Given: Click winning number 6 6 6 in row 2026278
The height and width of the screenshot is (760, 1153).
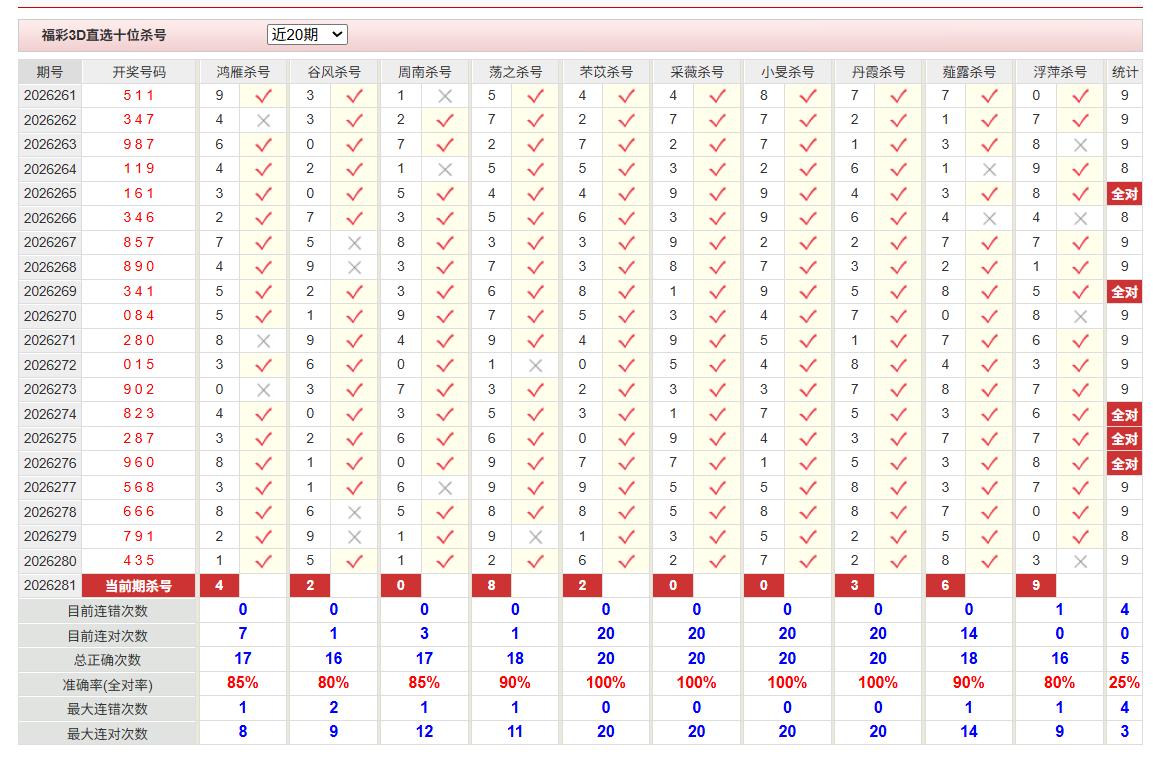Looking at the screenshot, I should pos(139,512).
